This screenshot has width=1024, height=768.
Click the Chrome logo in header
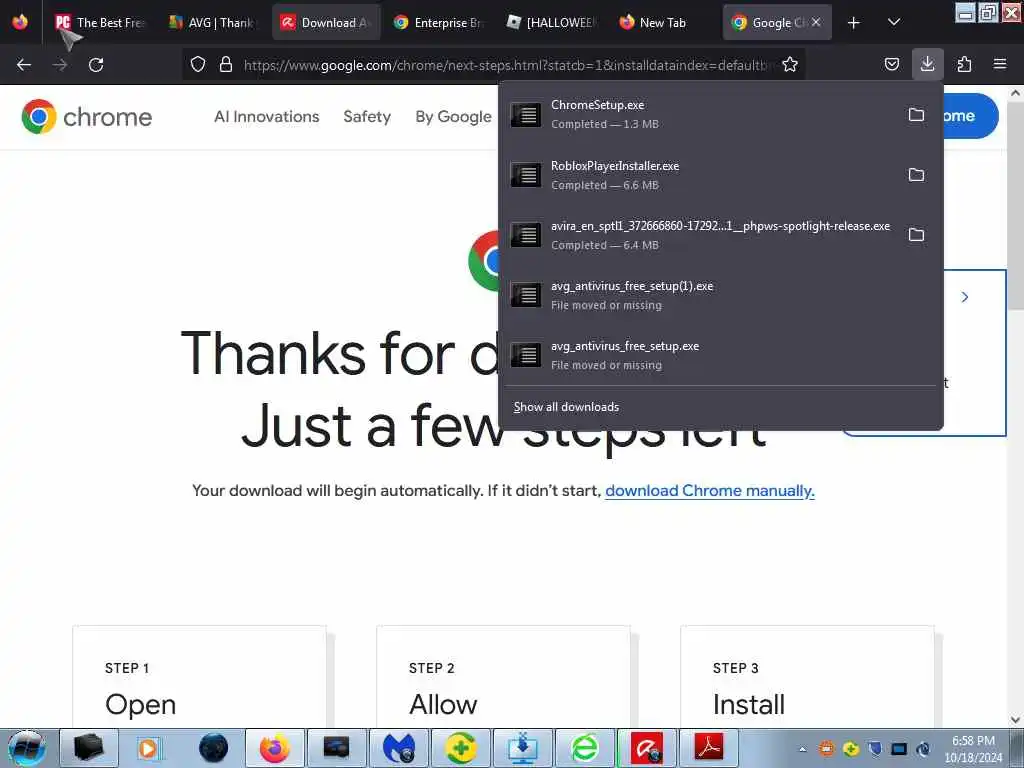pyautogui.click(x=87, y=117)
